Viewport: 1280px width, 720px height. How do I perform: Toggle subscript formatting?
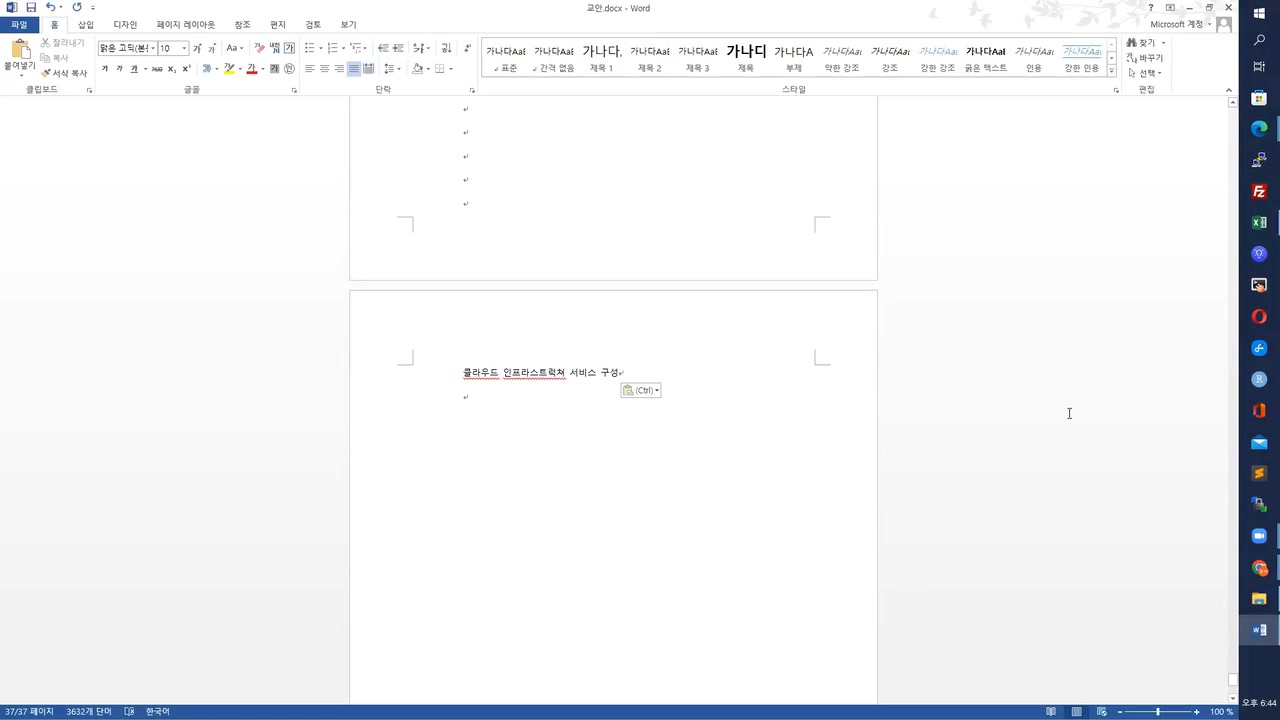tap(171, 69)
